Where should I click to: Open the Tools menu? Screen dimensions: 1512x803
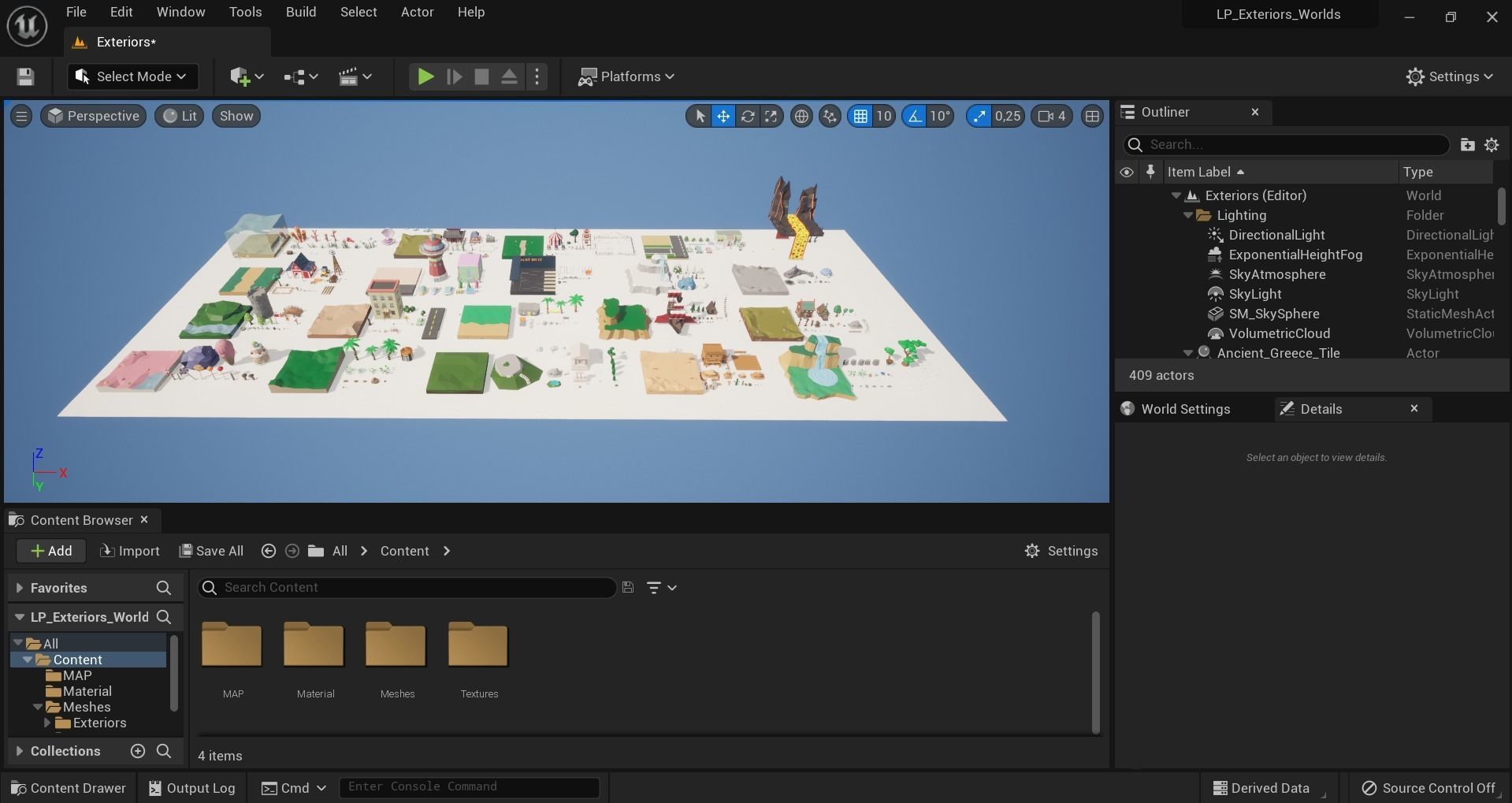[245, 12]
